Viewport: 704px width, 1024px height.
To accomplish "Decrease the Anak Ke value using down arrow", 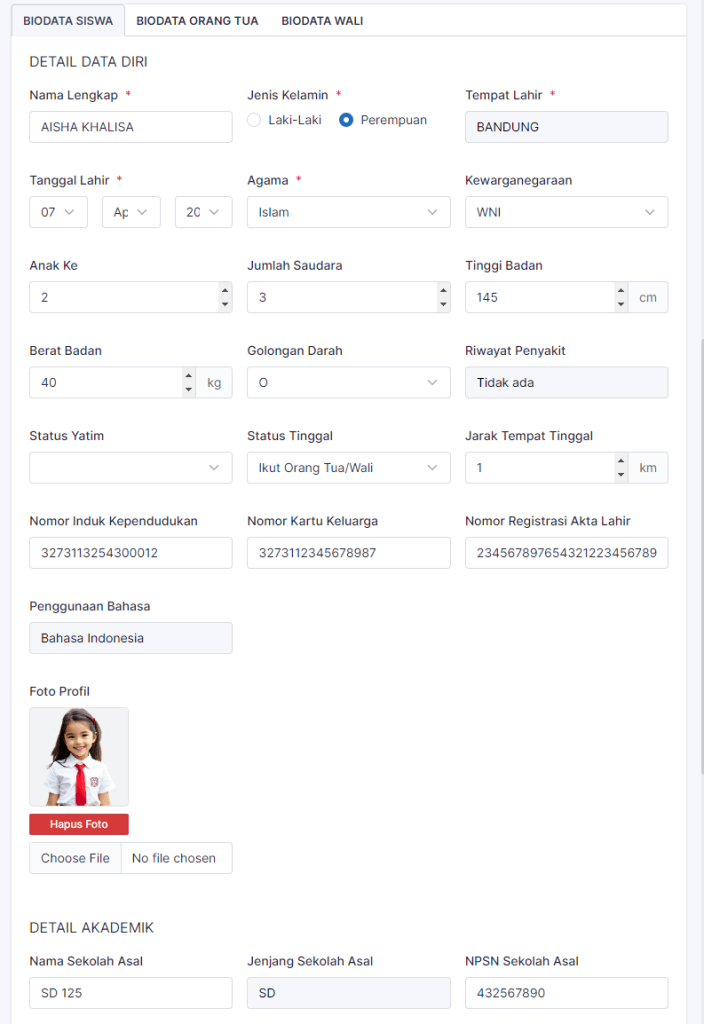I will 224,304.
